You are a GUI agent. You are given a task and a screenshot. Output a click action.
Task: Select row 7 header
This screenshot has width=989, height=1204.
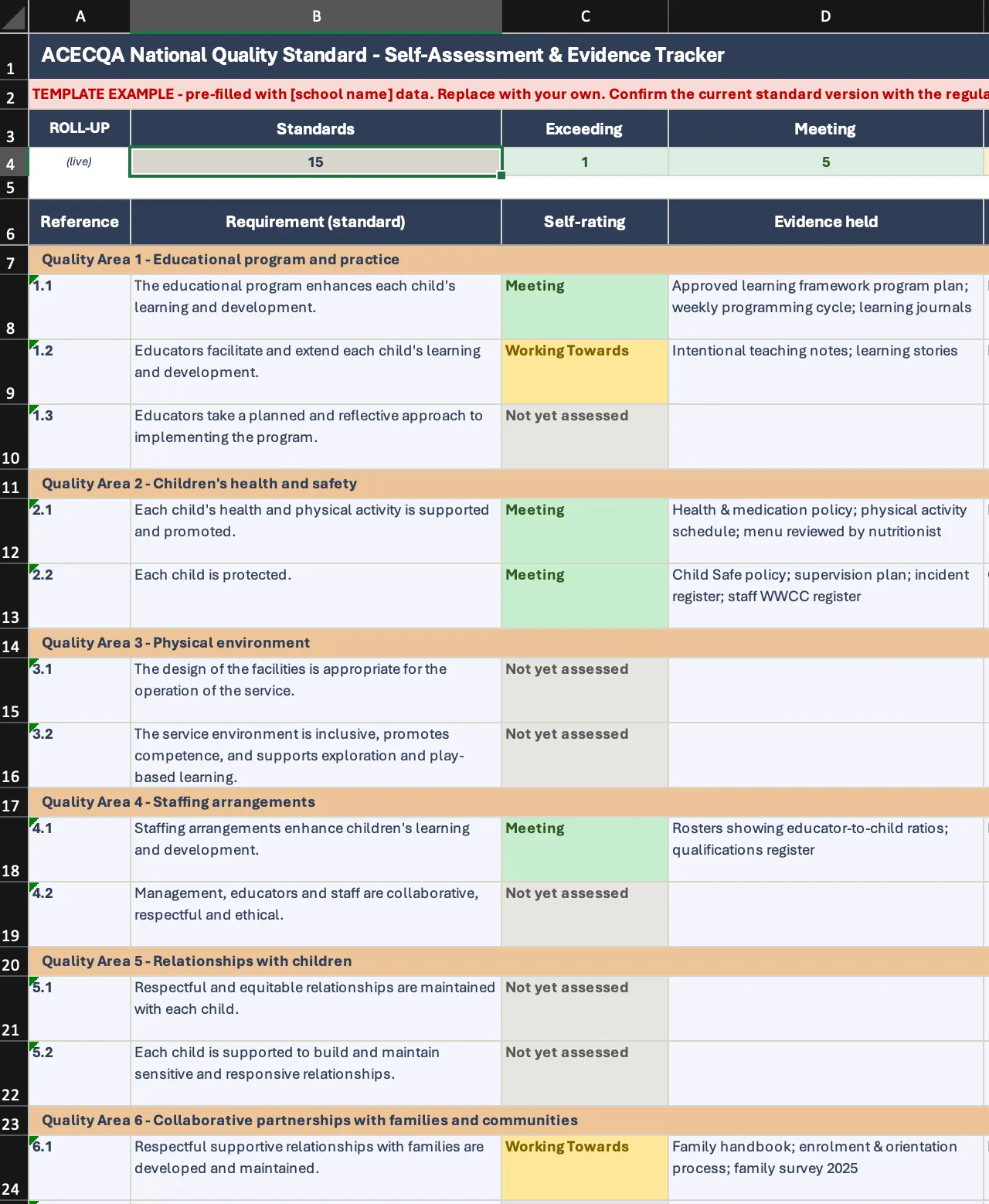tap(14, 260)
